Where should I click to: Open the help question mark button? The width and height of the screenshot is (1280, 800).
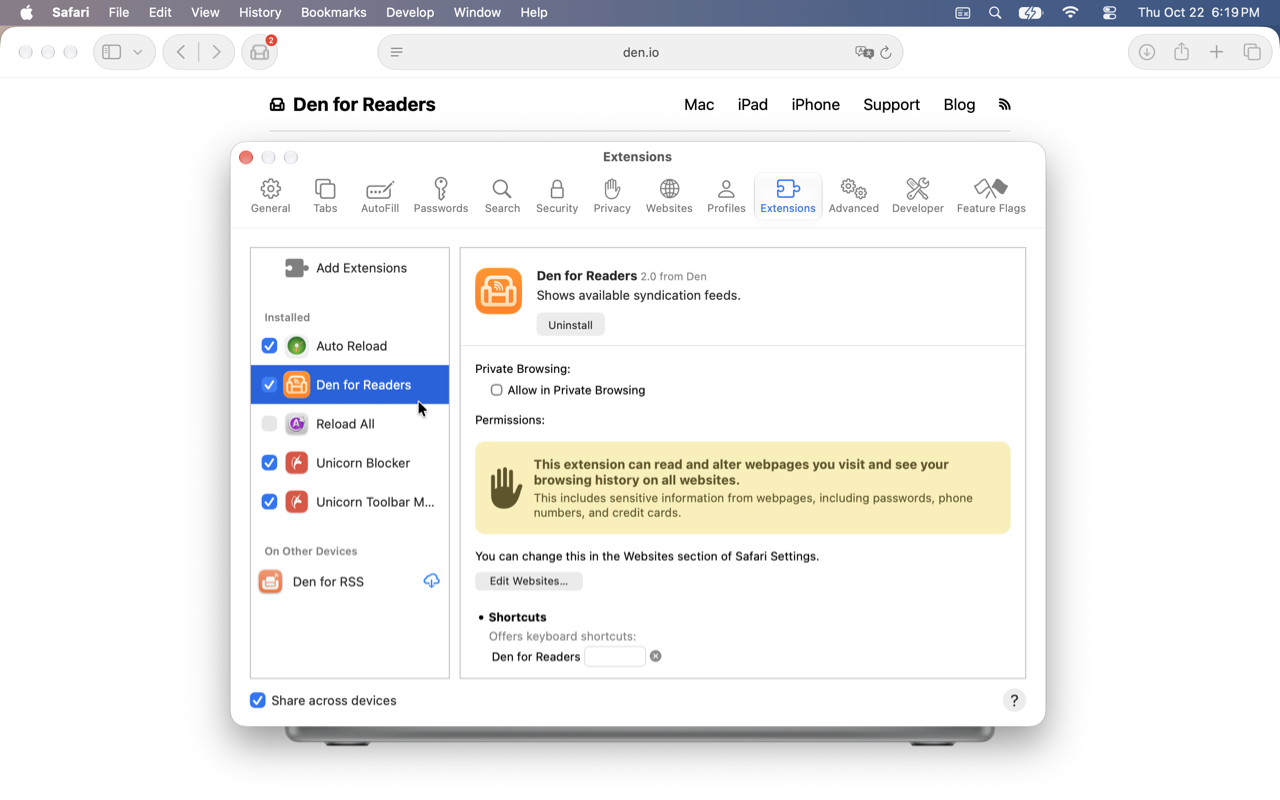pyautogui.click(x=1014, y=700)
